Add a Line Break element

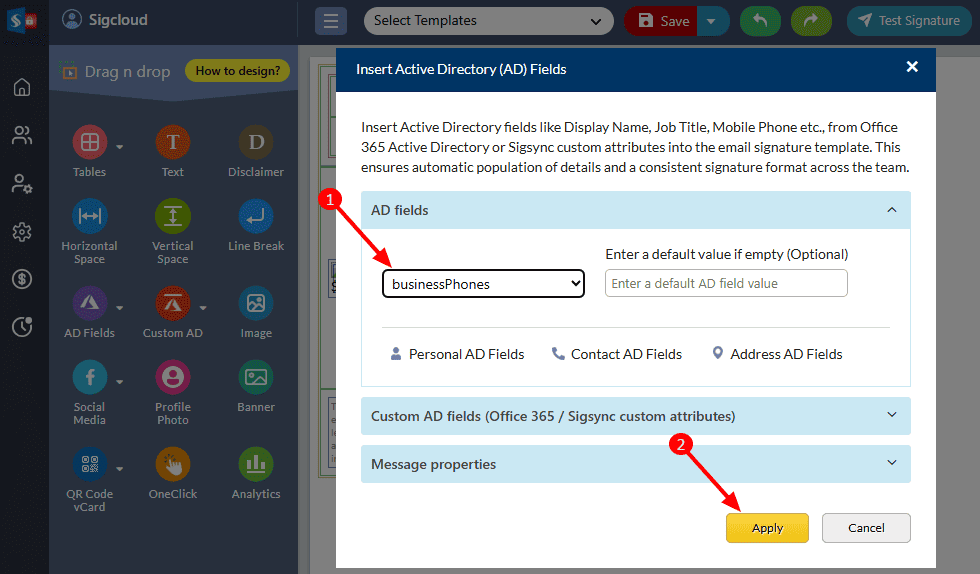pos(256,216)
